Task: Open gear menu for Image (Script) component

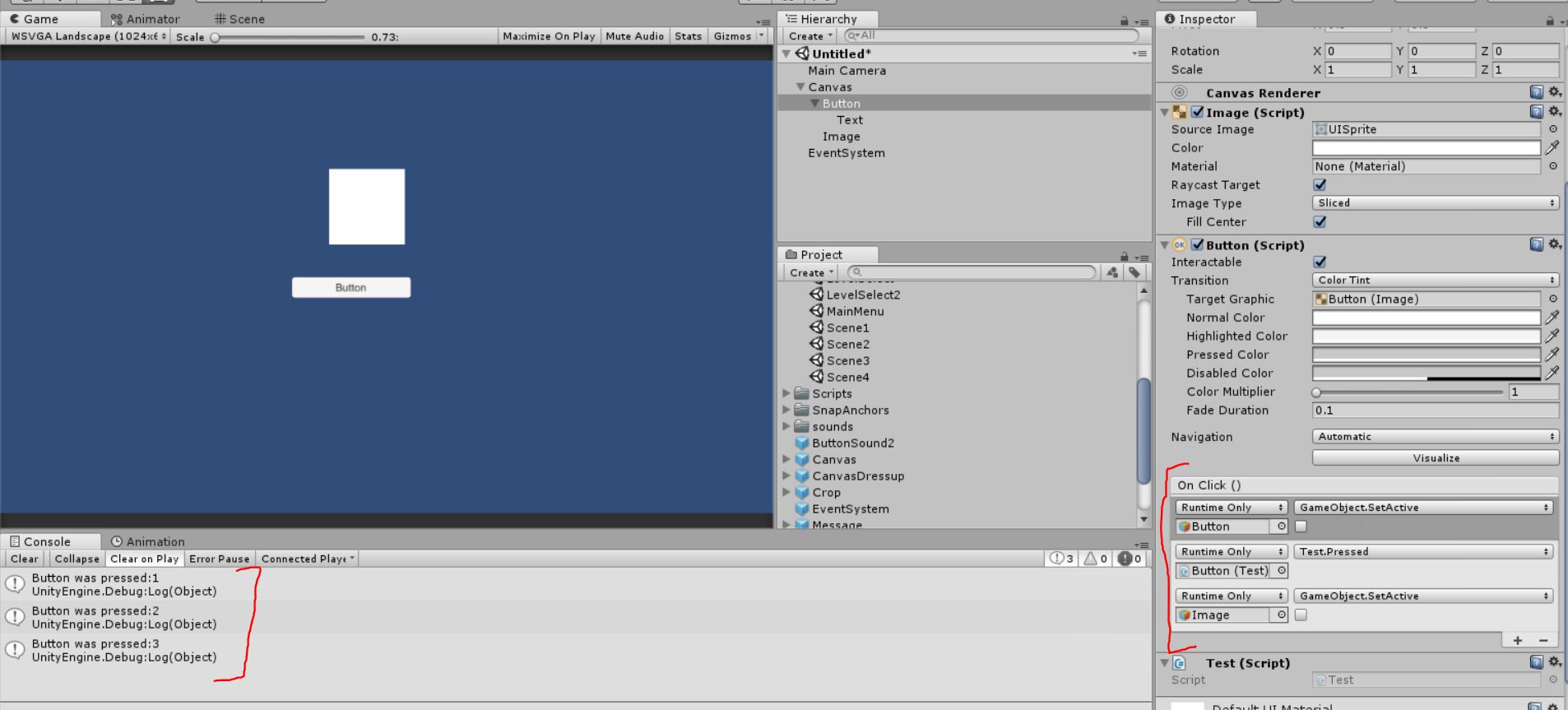Action: [x=1554, y=112]
